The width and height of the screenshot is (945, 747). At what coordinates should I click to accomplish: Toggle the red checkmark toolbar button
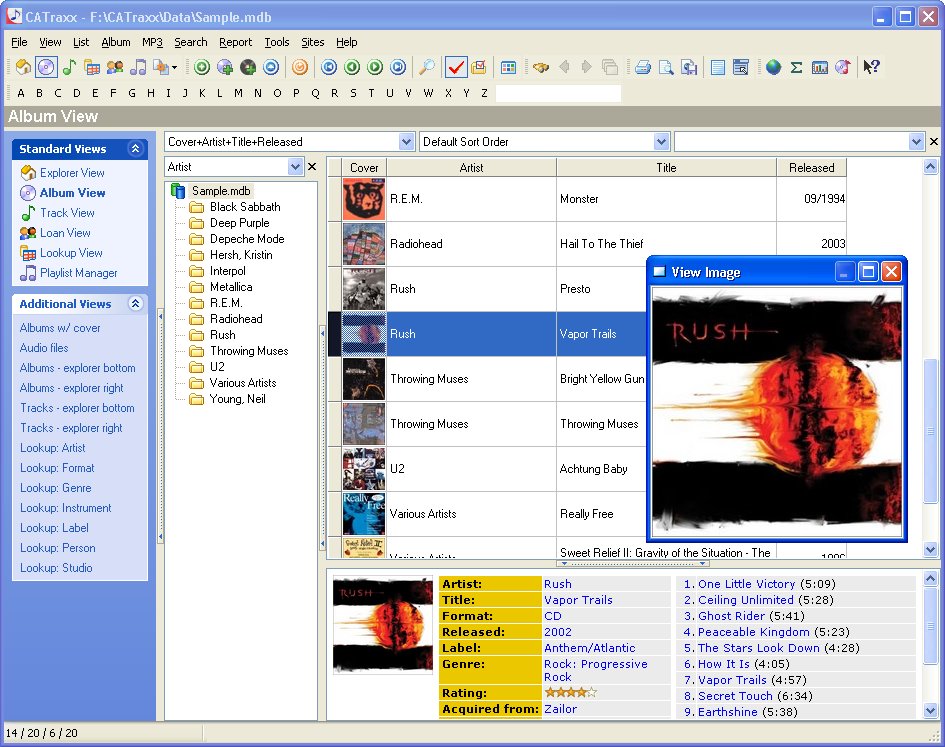coord(456,67)
